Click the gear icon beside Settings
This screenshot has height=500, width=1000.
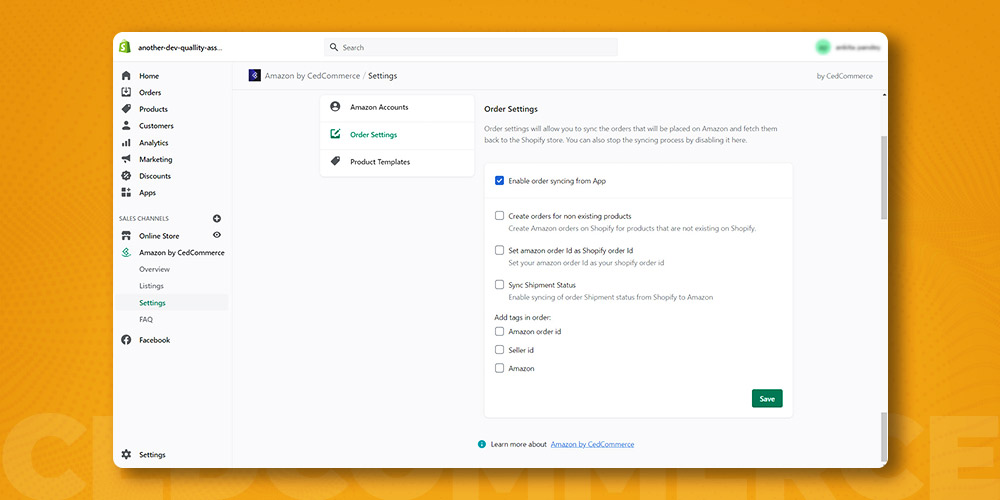click(x=126, y=455)
